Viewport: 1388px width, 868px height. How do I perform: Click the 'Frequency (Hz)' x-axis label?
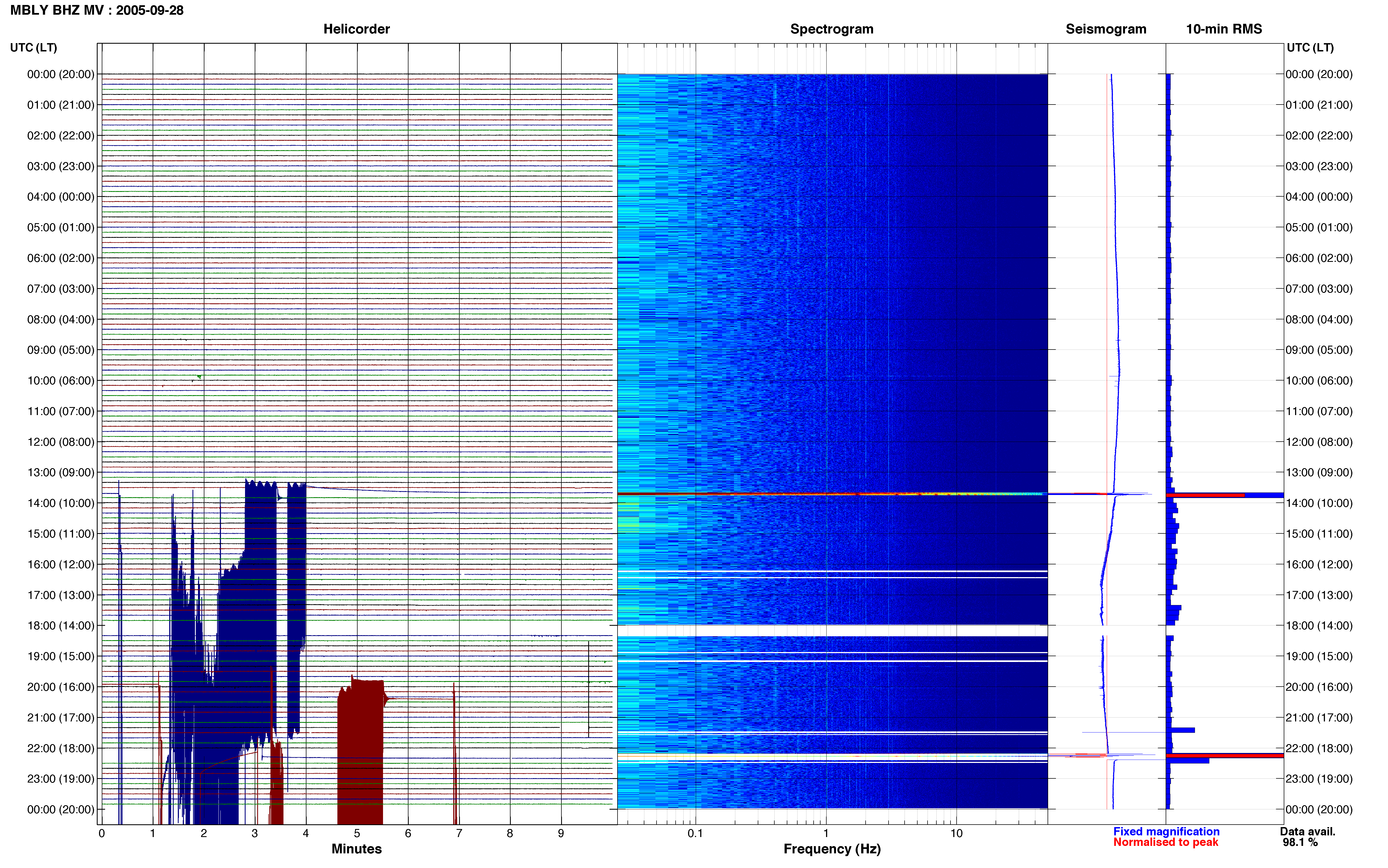click(x=832, y=849)
